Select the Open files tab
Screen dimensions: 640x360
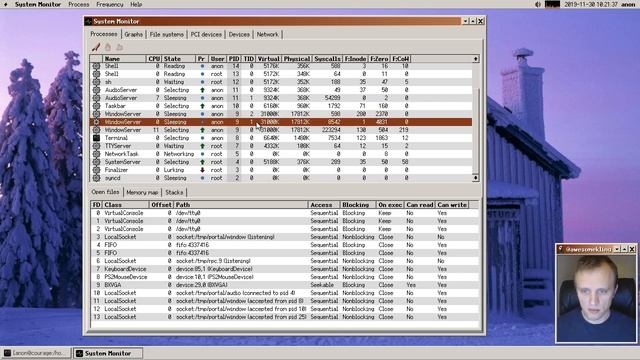tap(105, 192)
